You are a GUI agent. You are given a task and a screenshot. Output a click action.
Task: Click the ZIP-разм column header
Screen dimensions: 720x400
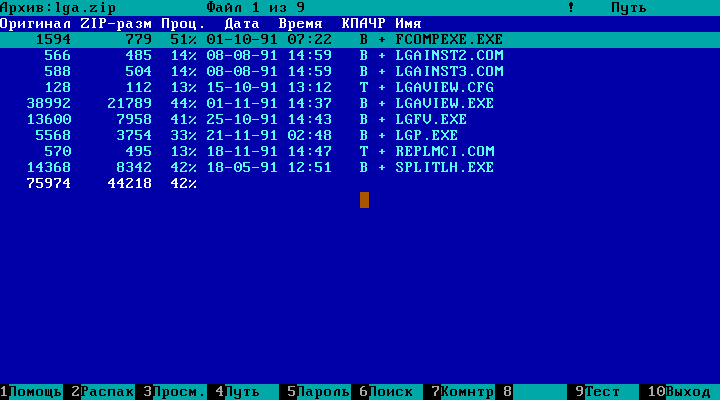coord(117,24)
